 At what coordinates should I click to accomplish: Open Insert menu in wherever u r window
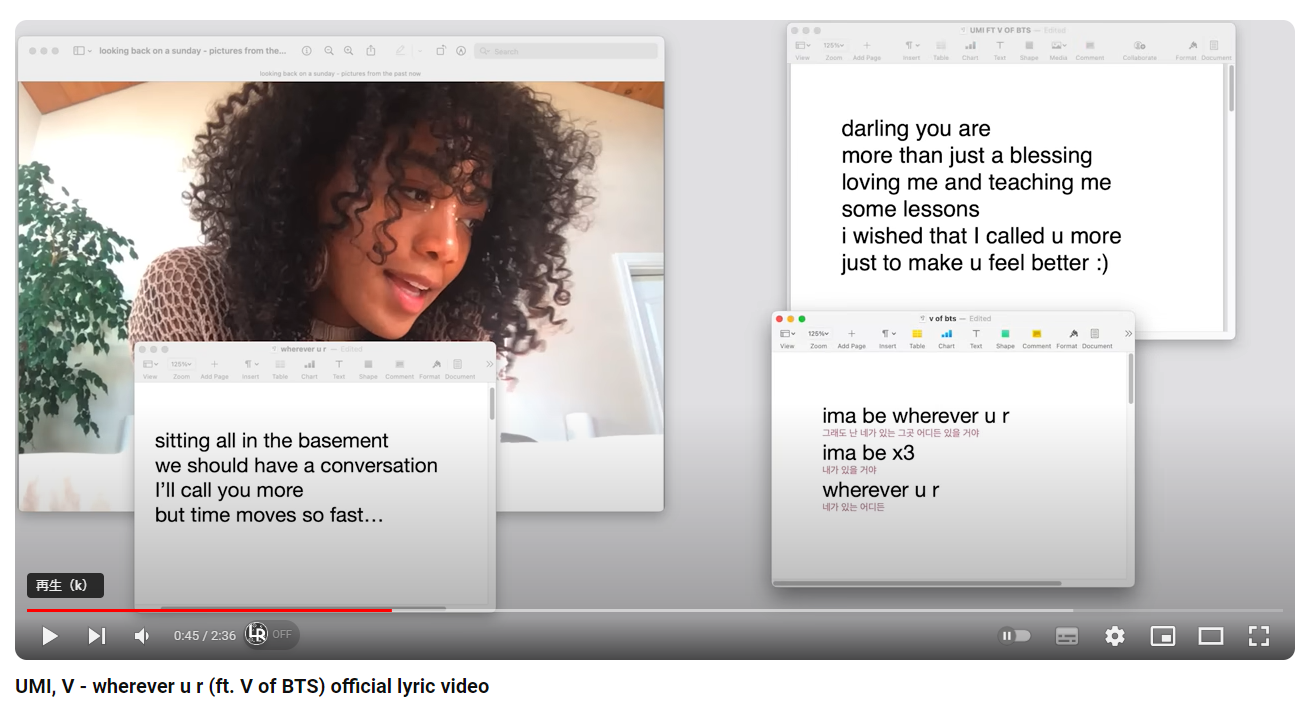coord(250,369)
